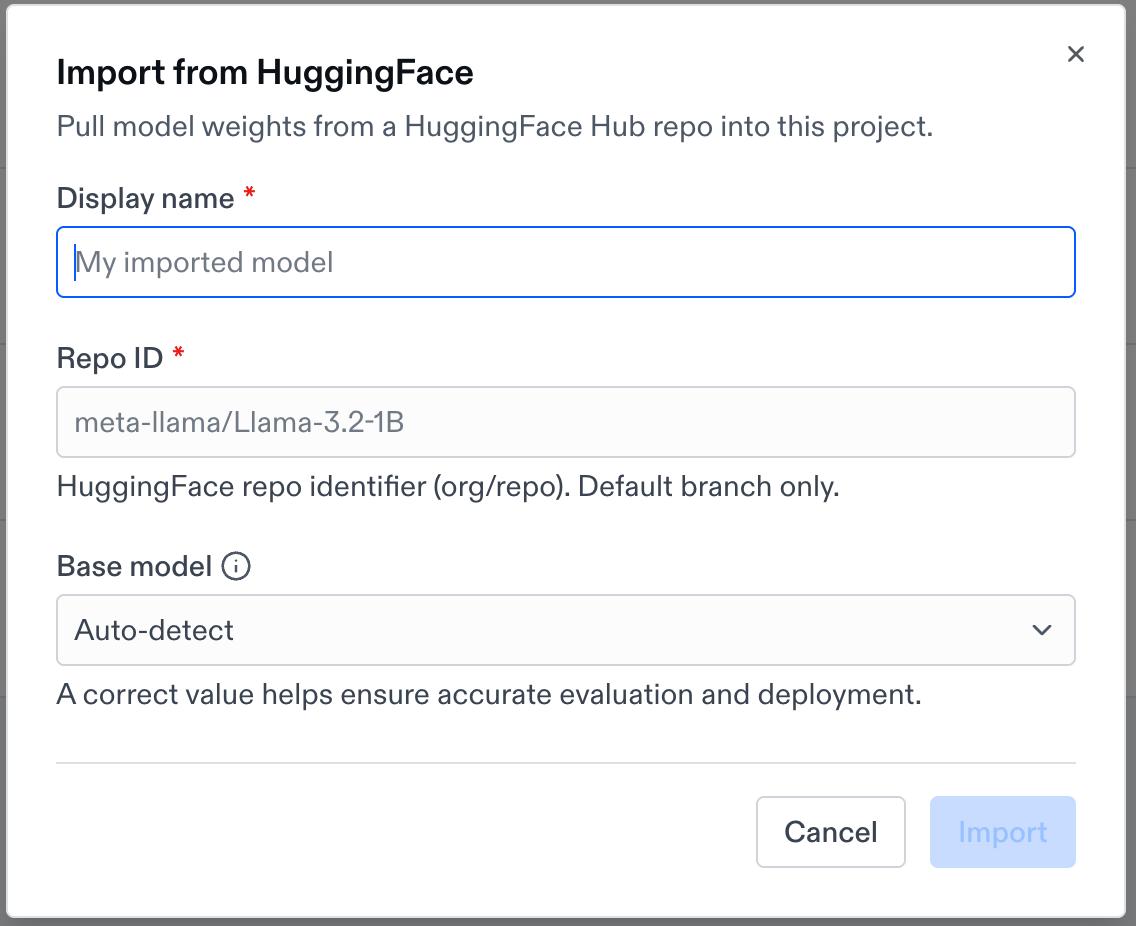
Task: Focus the Repo ID text field
Action: tap(566, 422)
